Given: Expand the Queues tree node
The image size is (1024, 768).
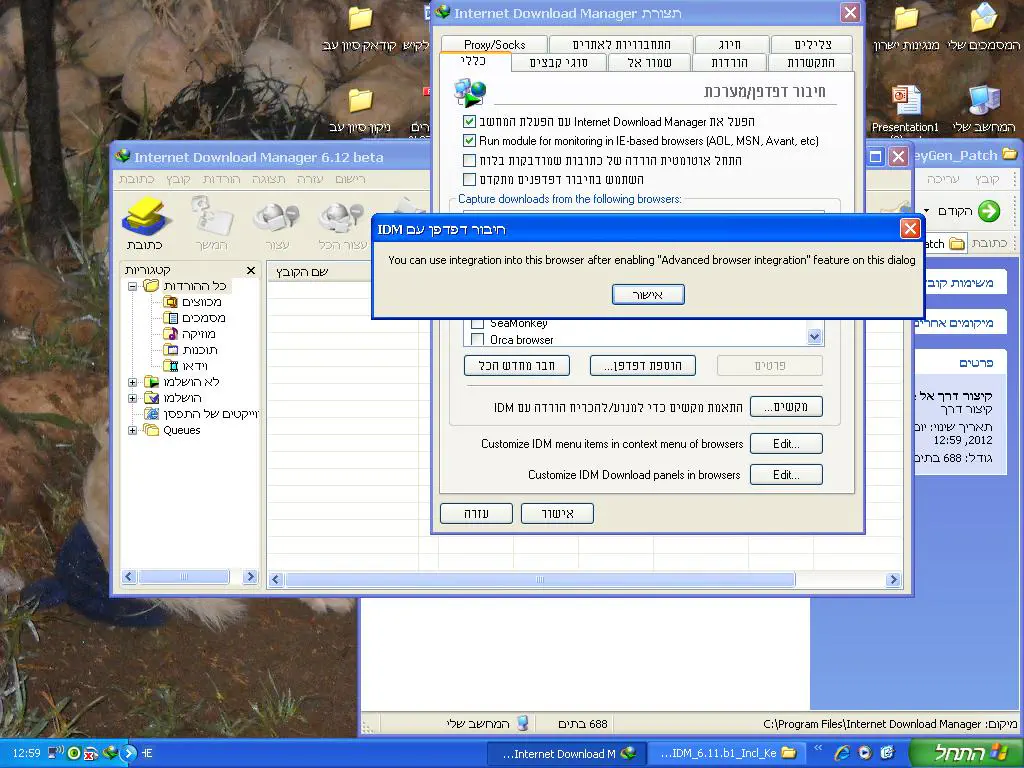Looking at the screenshot, I should [133, 430].
